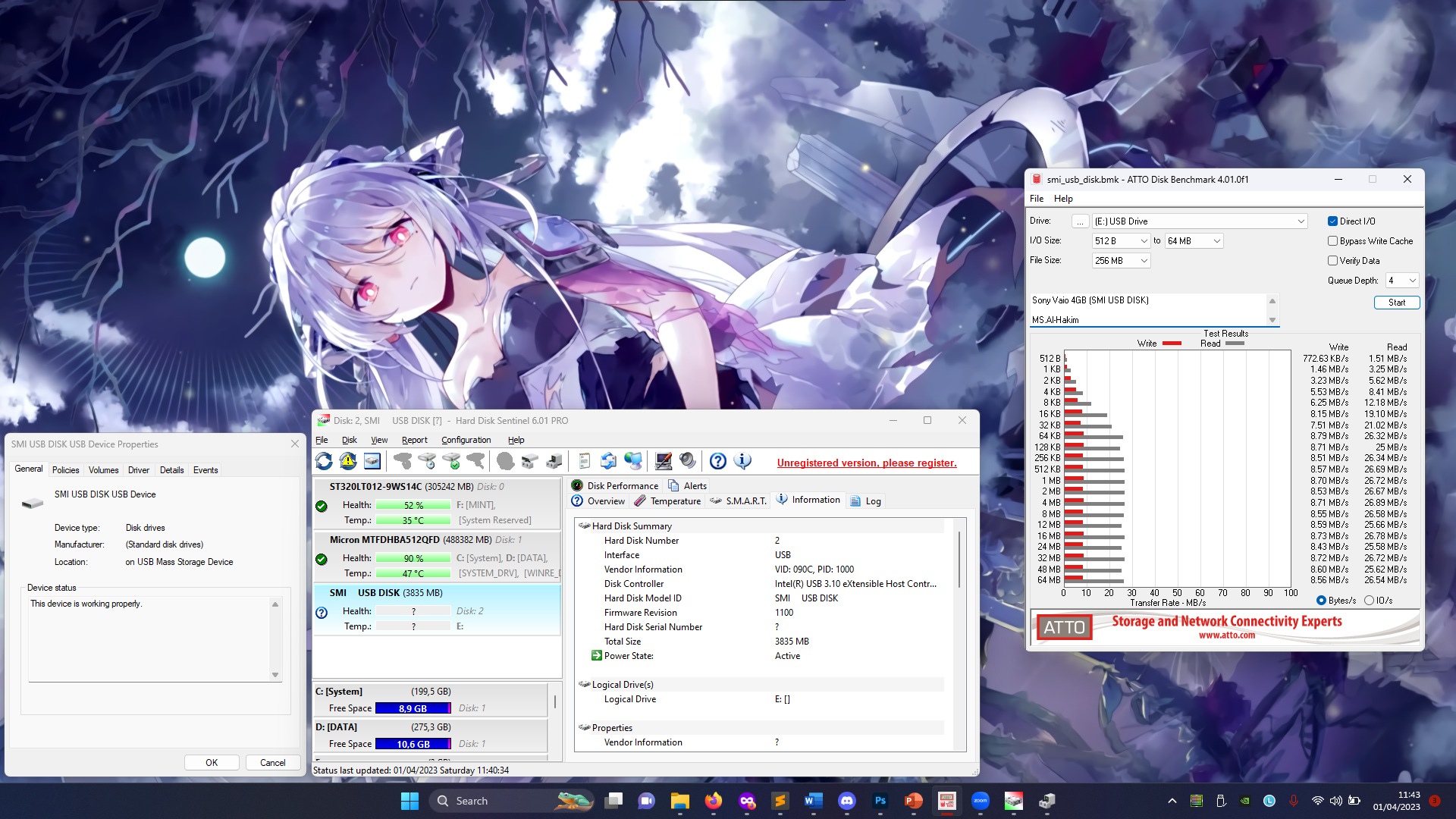This screenshot has height=819, width=1456.
Task: Click the green health check icon for ST320LT012 disk
Action: tap(322, 507)
